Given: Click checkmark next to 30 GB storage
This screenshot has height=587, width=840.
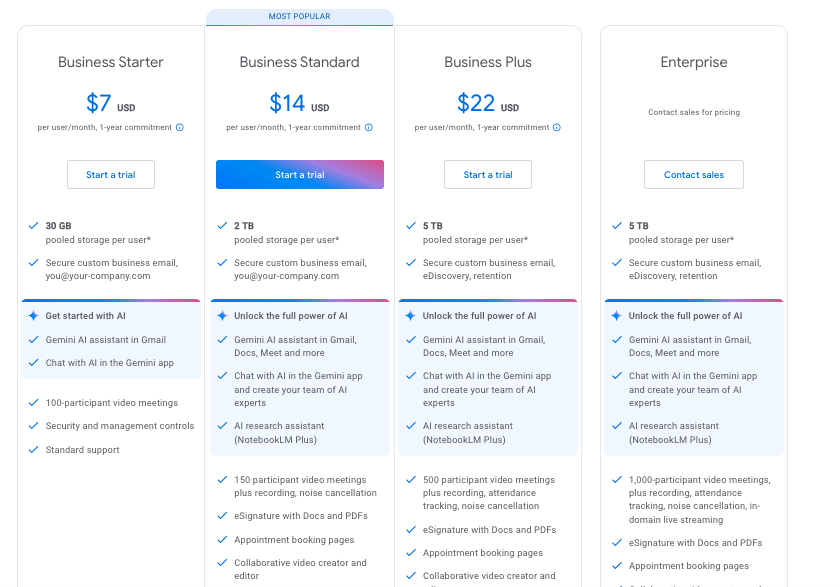Looking at the screenshot, I should [x=34, y=226].
